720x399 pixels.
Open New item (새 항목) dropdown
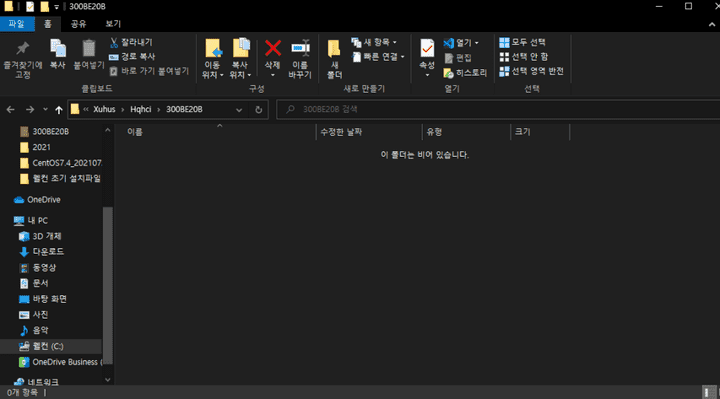click(374, 42)
